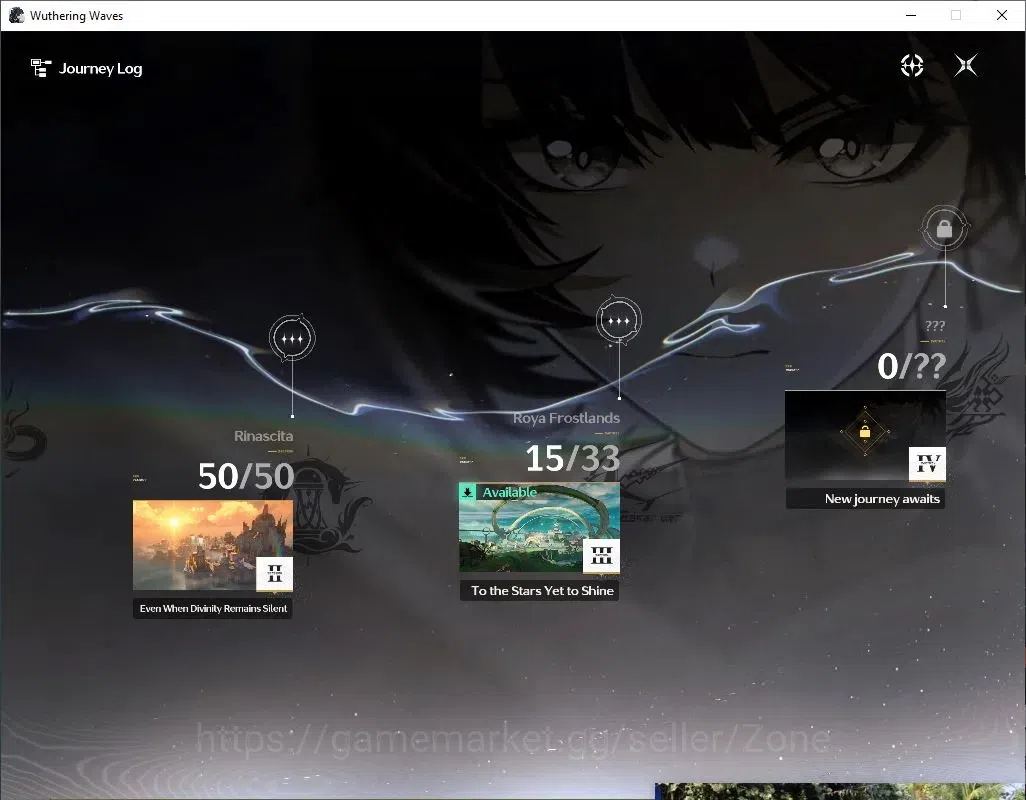Image resolution: width=1026 pixels, height=800 pixels.
Task: Click the chapter III numeral badge
Action: 601,556
